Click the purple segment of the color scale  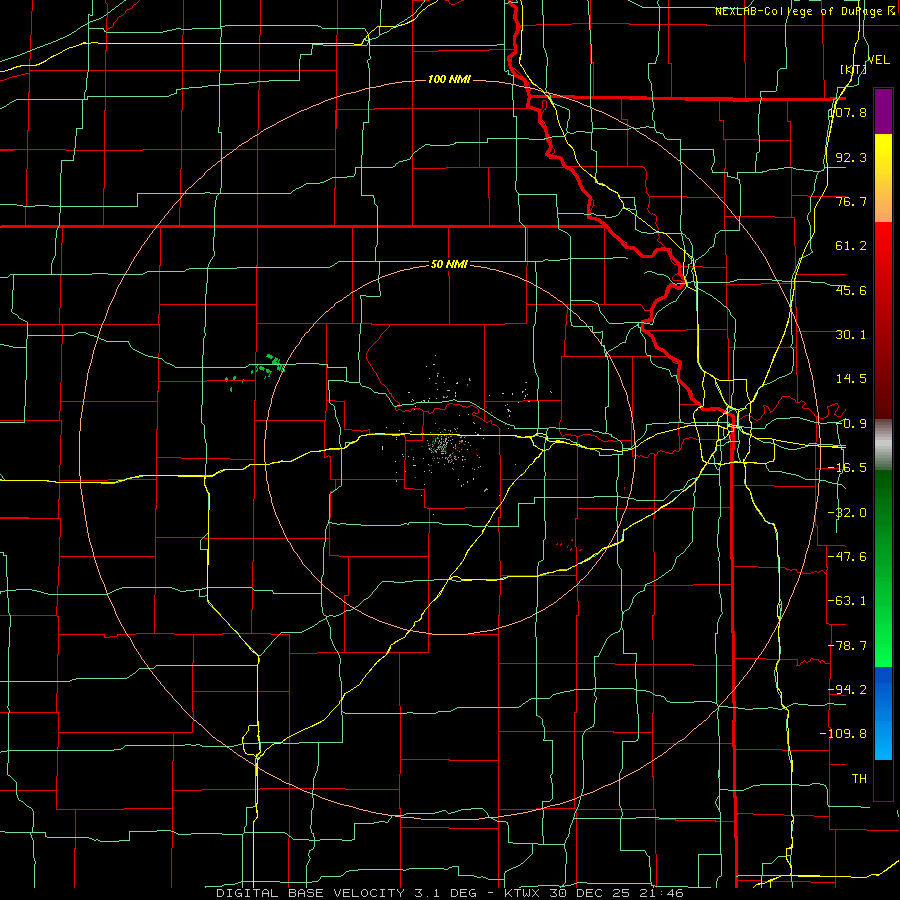[x=883, y=111]
